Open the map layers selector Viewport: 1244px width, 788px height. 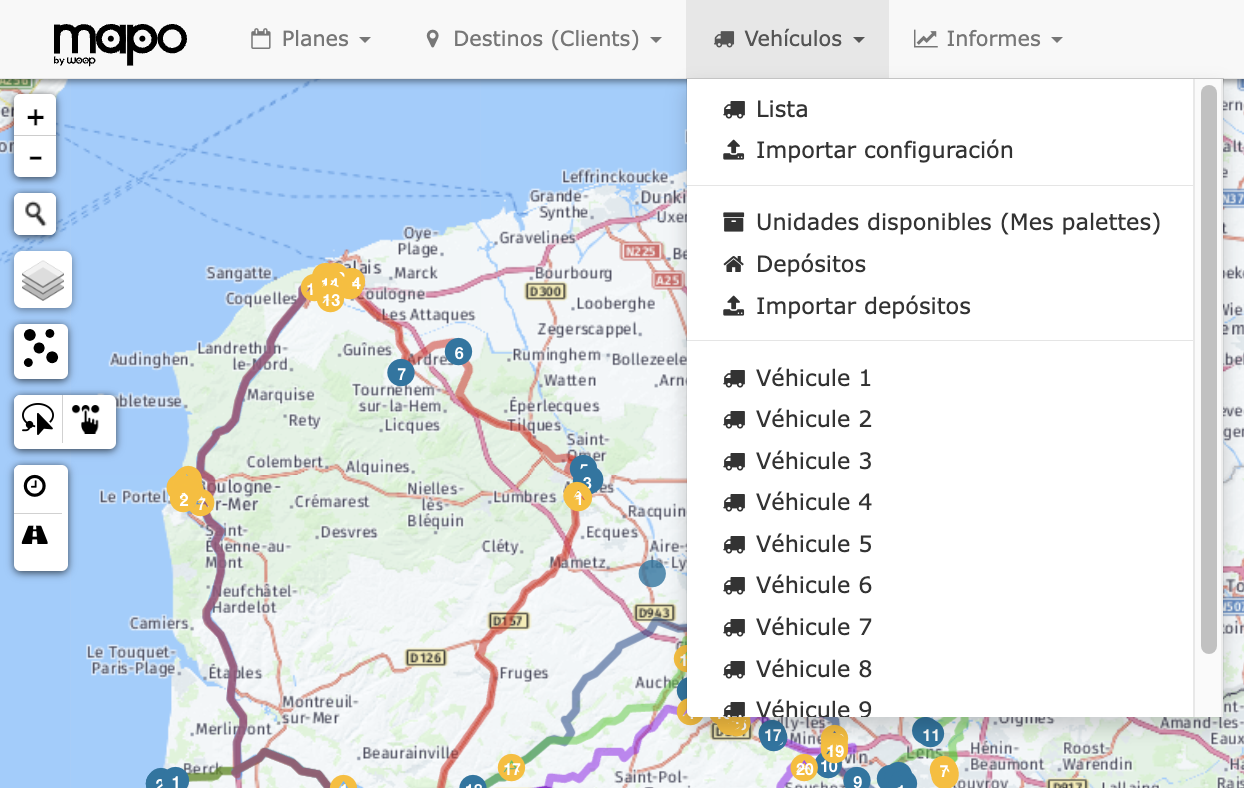[42, 279]
